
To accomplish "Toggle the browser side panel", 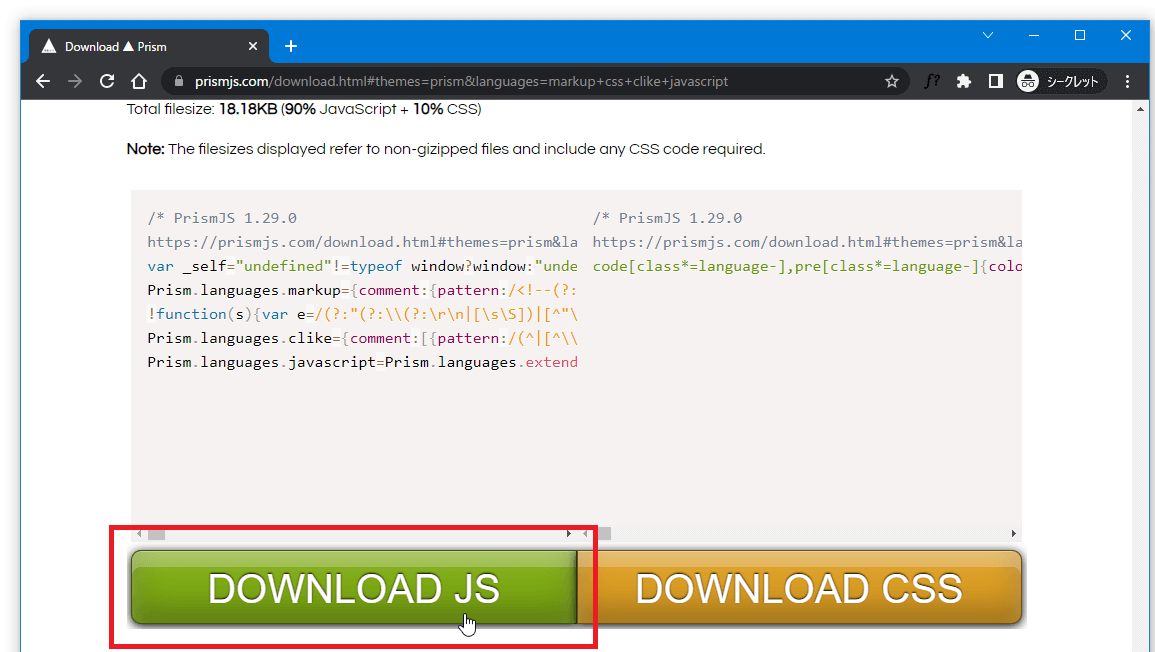I will [x=996, y=82].
